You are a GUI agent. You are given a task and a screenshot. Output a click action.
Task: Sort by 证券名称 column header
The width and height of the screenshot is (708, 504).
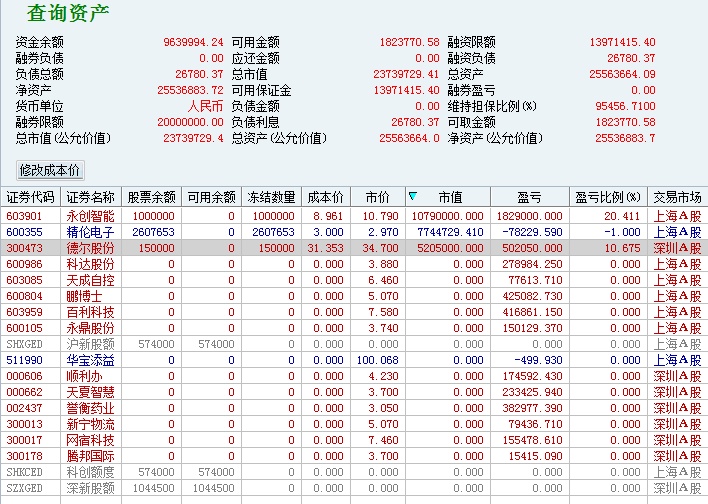click(x=91, y=197)
